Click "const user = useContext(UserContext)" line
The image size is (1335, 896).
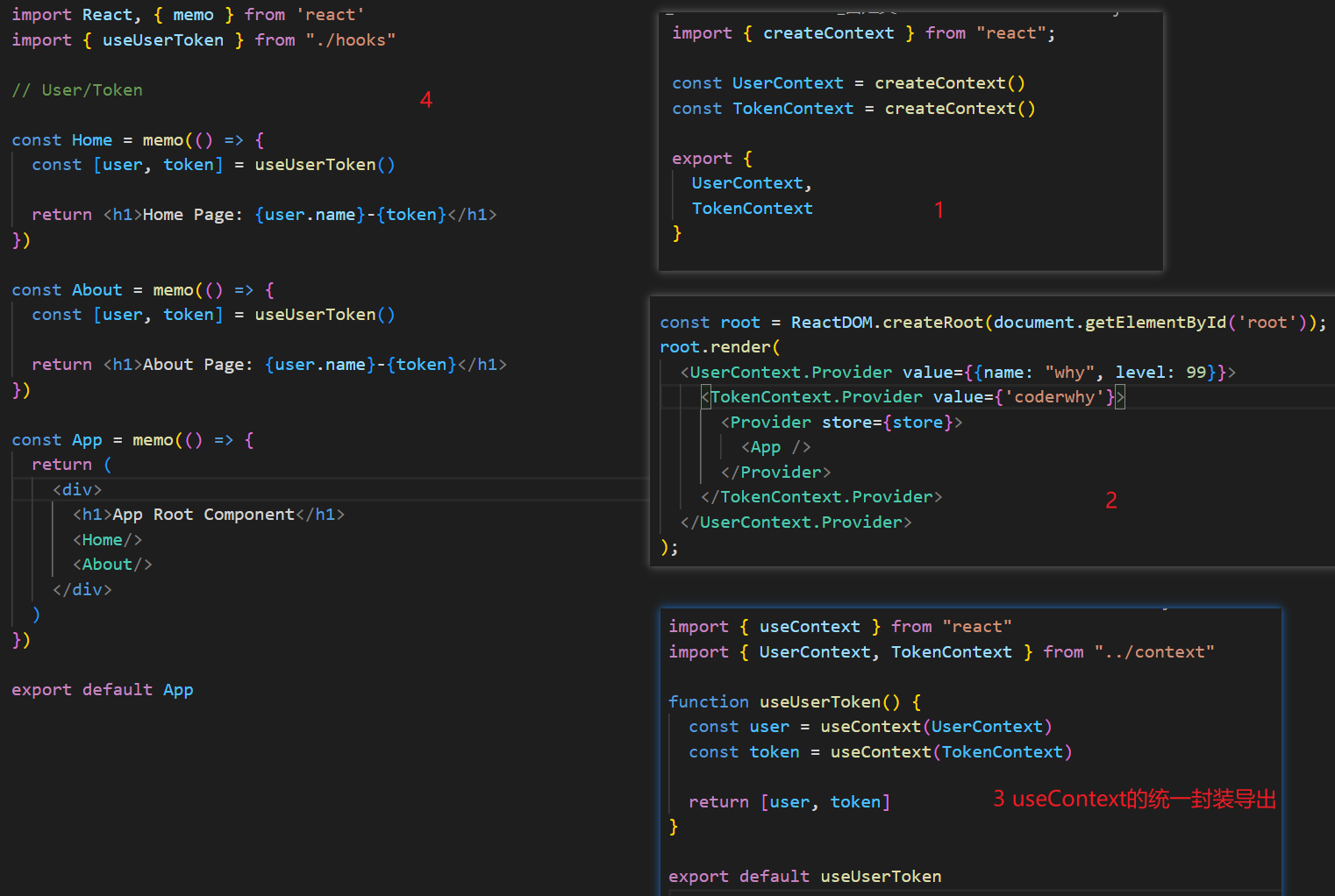pos(870,727)
